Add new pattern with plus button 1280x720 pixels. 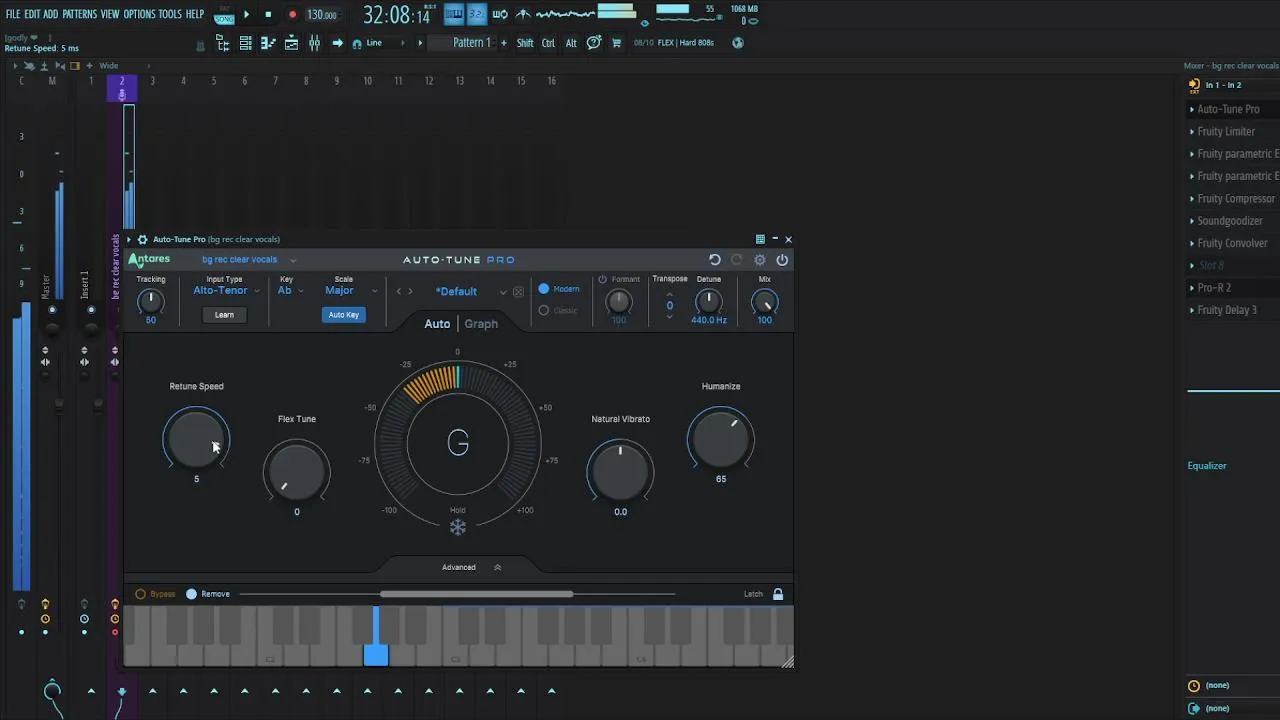(x=503, y=43)
